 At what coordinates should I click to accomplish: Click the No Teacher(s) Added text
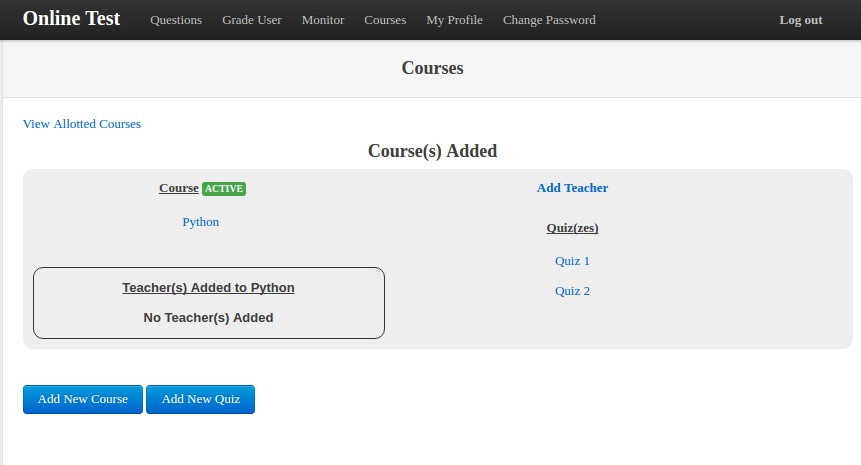(208, 318)
